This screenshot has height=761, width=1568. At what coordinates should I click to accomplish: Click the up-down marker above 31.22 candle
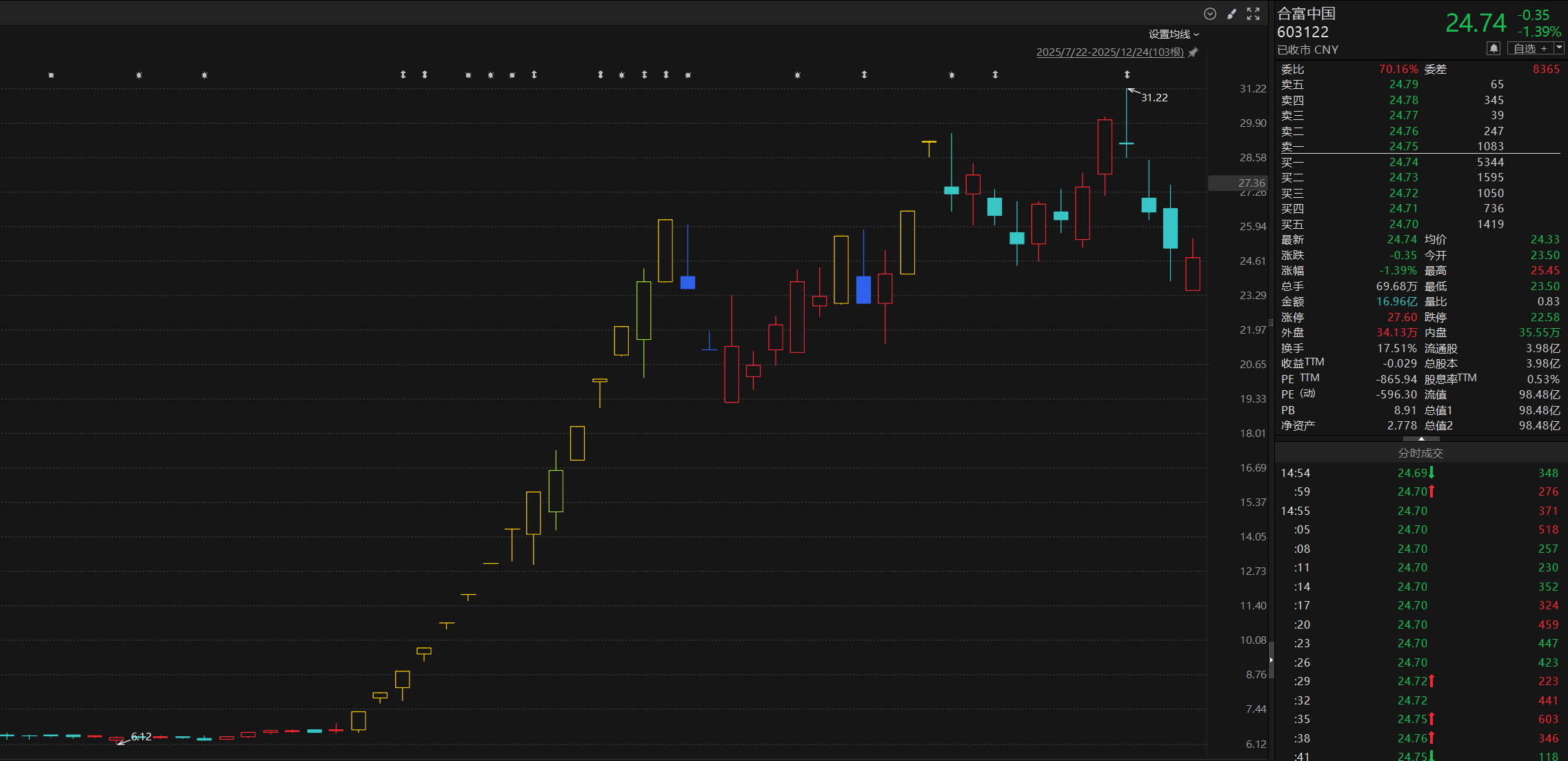point(1127,74)
